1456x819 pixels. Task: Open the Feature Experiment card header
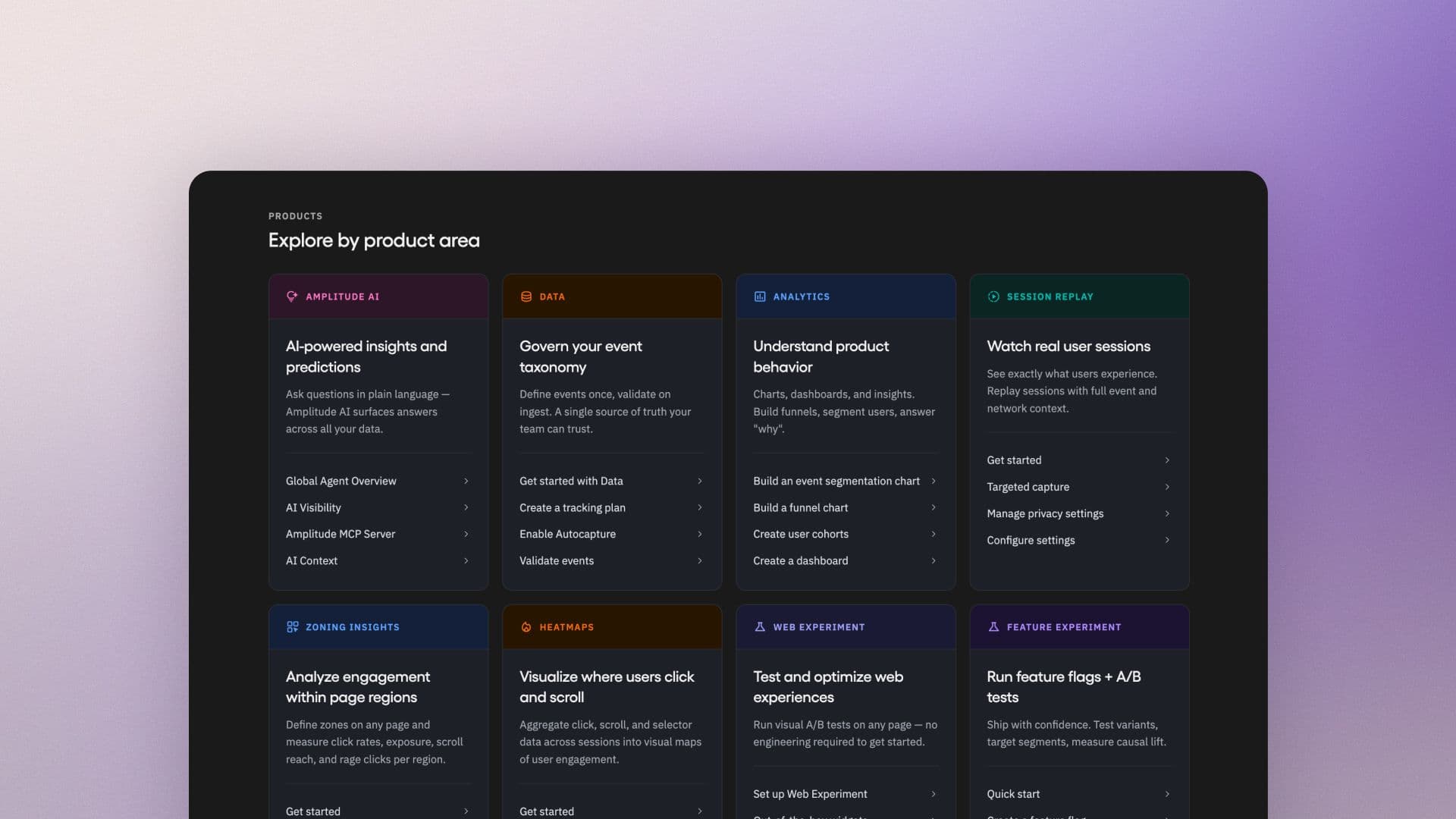tap(1079, 627)
